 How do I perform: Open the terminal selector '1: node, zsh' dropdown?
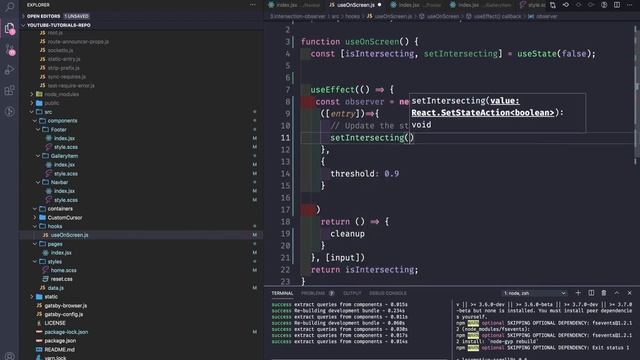click(534, 293)
